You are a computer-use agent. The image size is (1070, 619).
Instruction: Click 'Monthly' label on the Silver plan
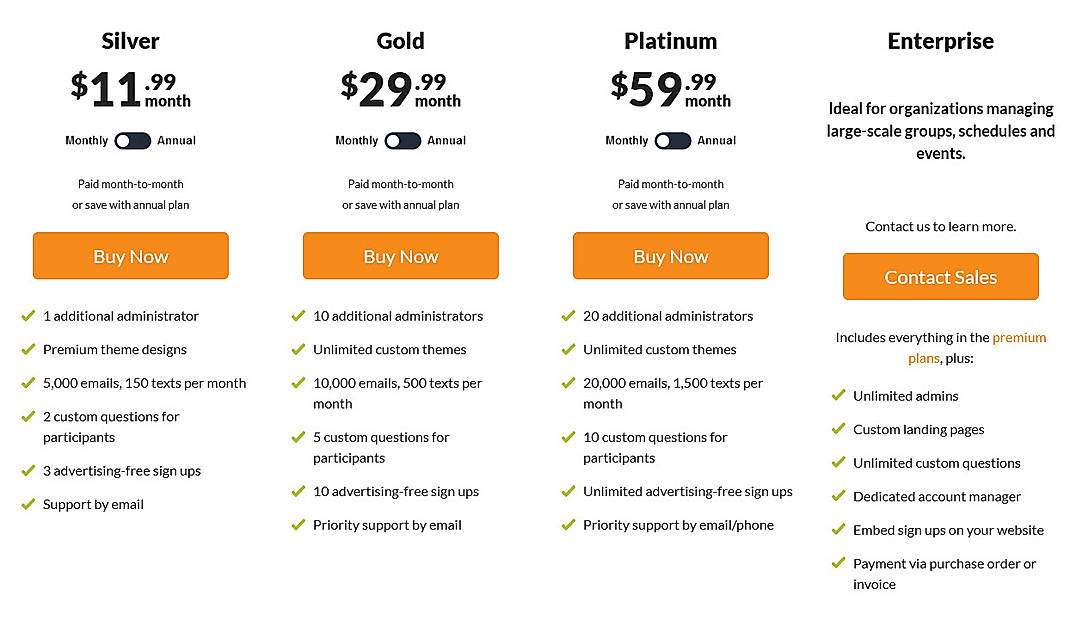pos(87,141)
